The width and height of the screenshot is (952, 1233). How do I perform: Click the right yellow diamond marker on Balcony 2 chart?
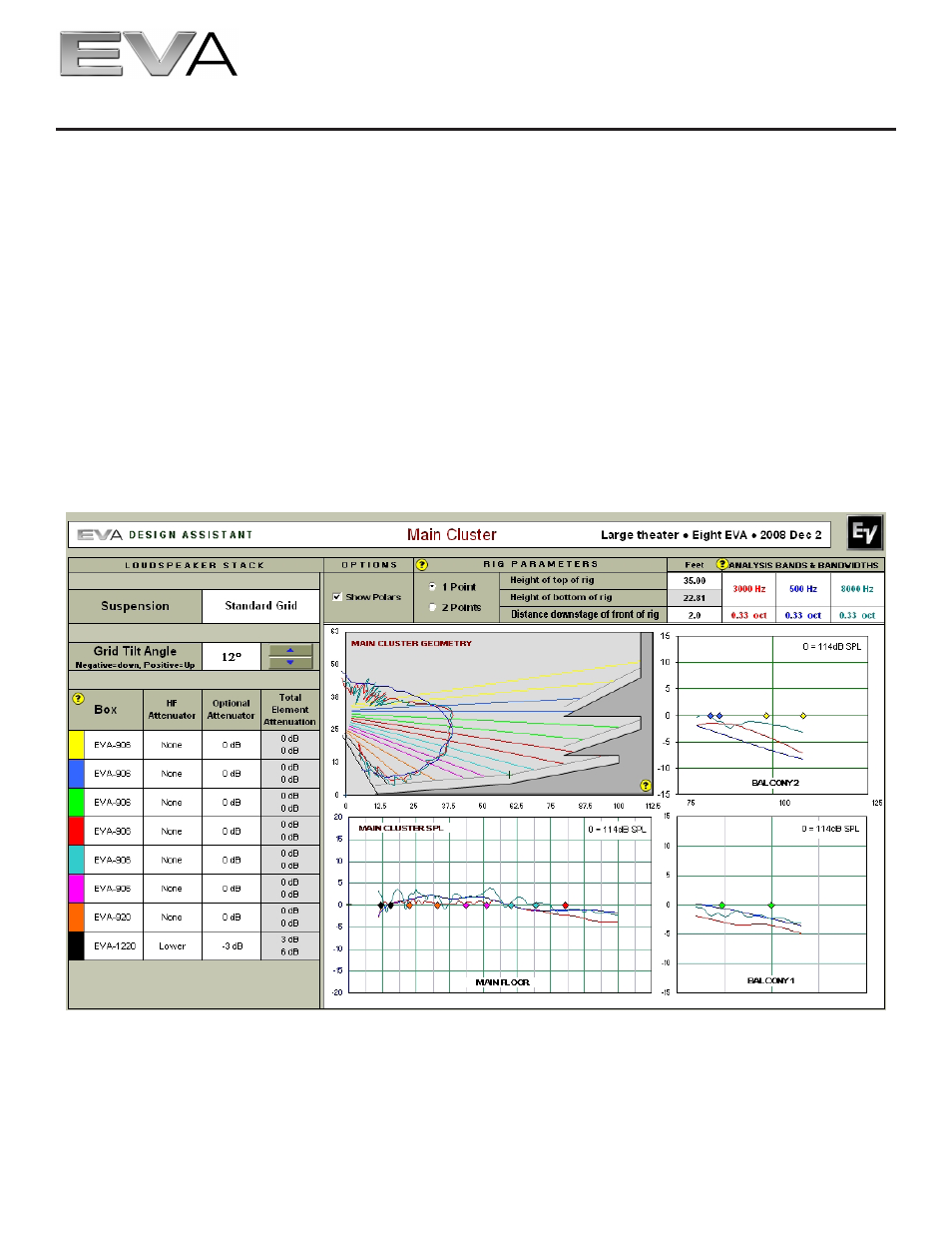point(803,716)
